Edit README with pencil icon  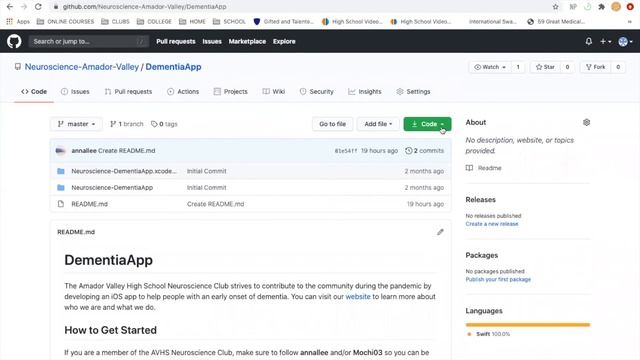440,232
